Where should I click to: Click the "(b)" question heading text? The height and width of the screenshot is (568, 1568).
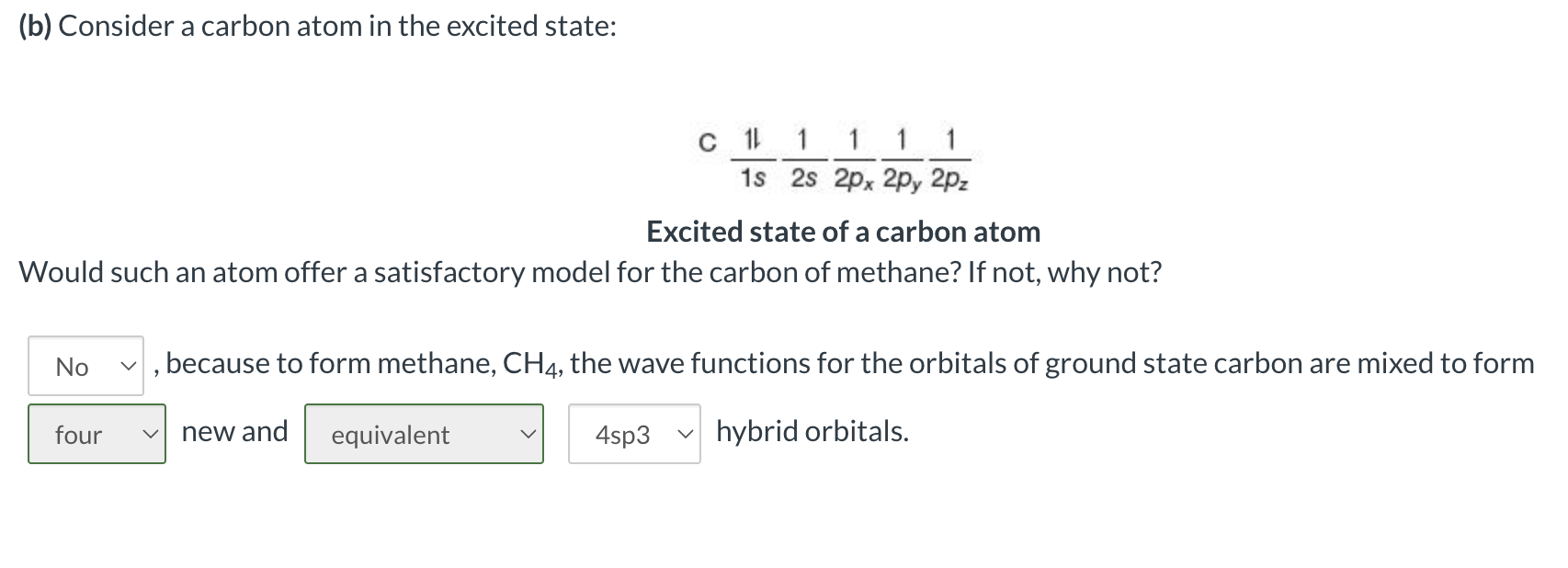[34, 26]
